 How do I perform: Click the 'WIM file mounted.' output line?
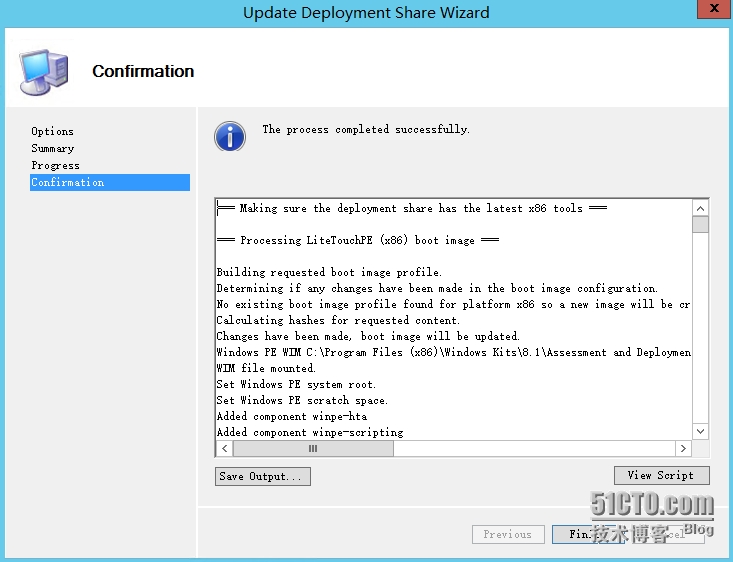pyautogui.click(x=266, y=368)
